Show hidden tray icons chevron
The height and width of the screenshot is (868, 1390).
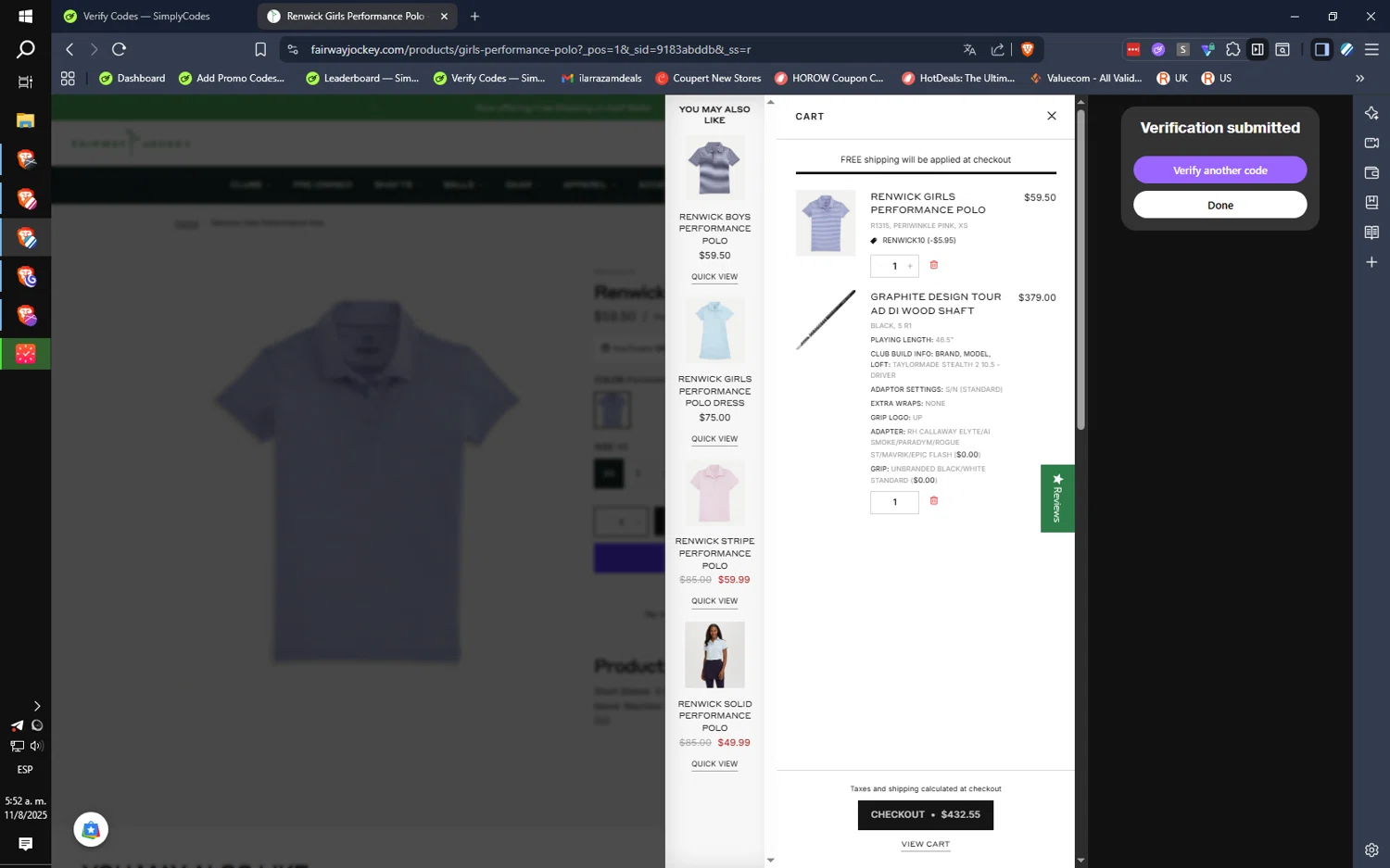tap(36, 706)
